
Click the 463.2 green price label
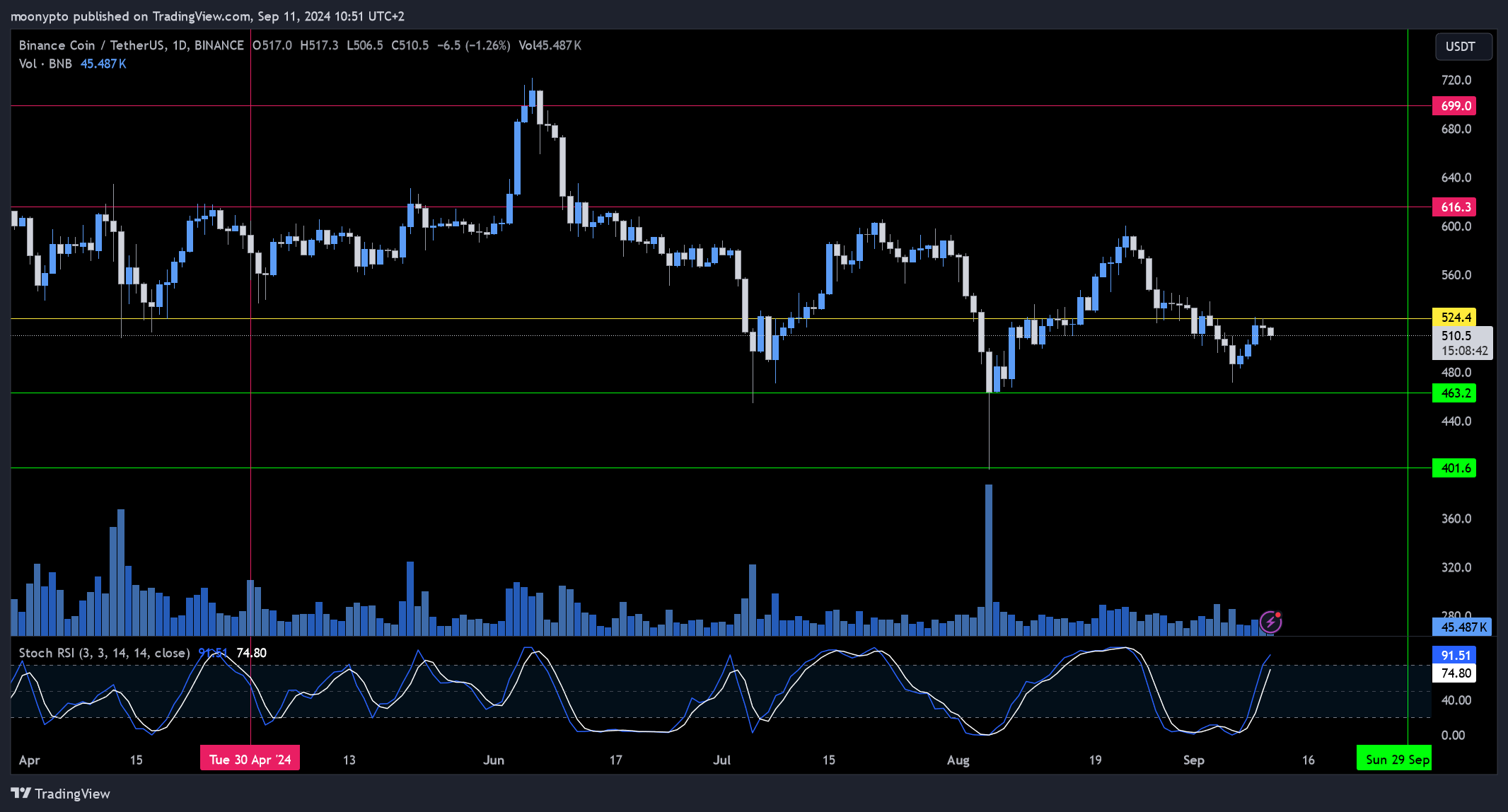click(x=1454, y=393)
